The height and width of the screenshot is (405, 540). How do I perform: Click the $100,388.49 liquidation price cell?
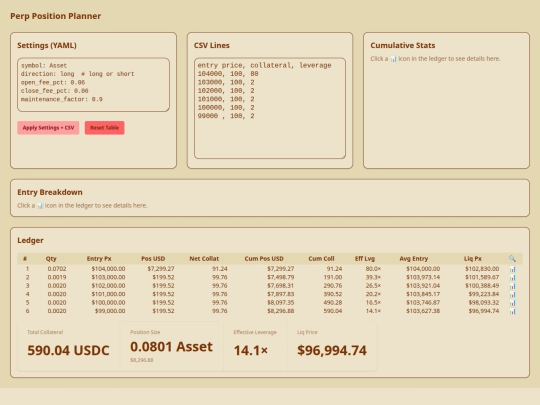[482, 285]
